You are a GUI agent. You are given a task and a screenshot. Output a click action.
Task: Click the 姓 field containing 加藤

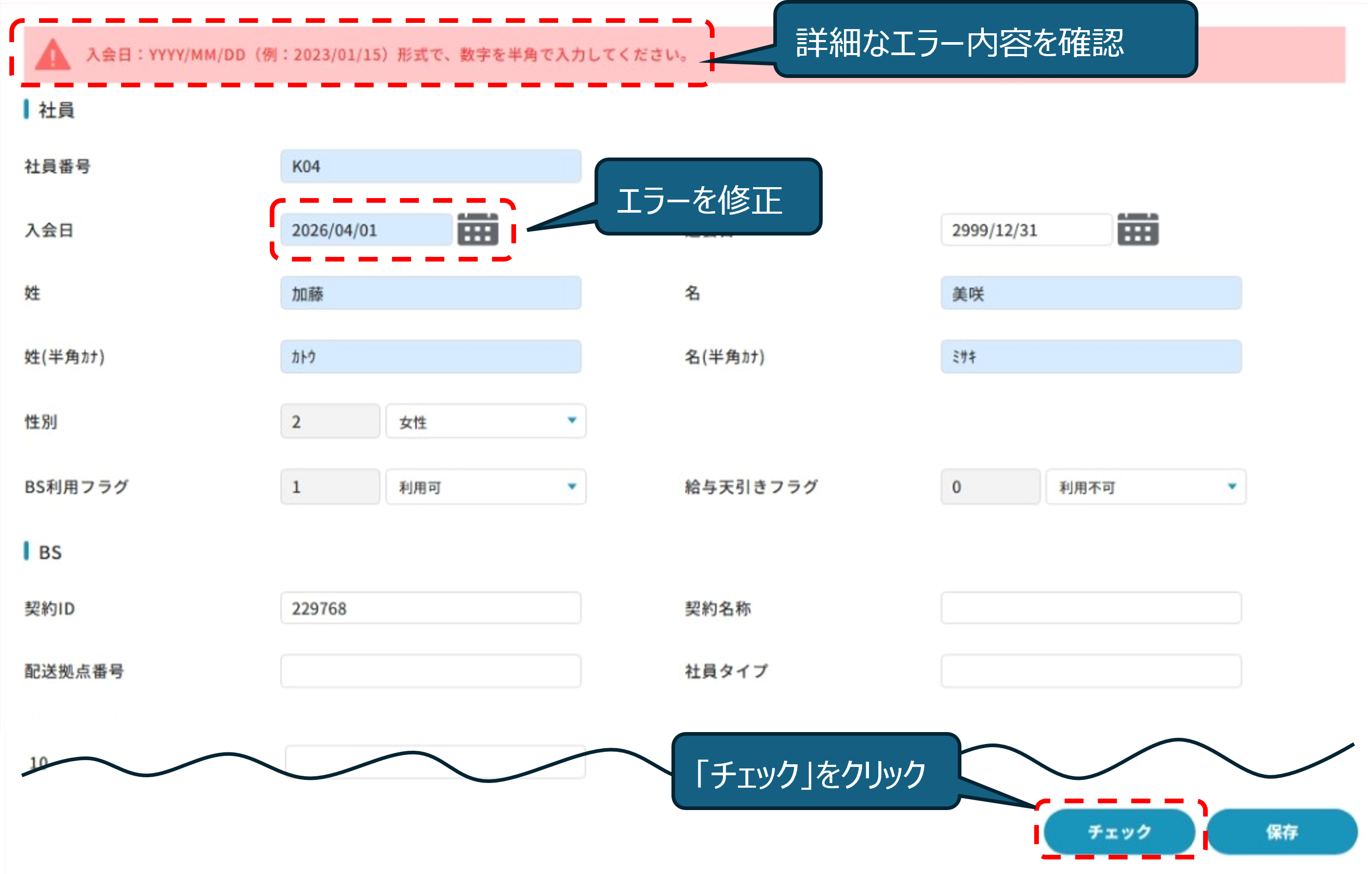(x=430, y=294)
